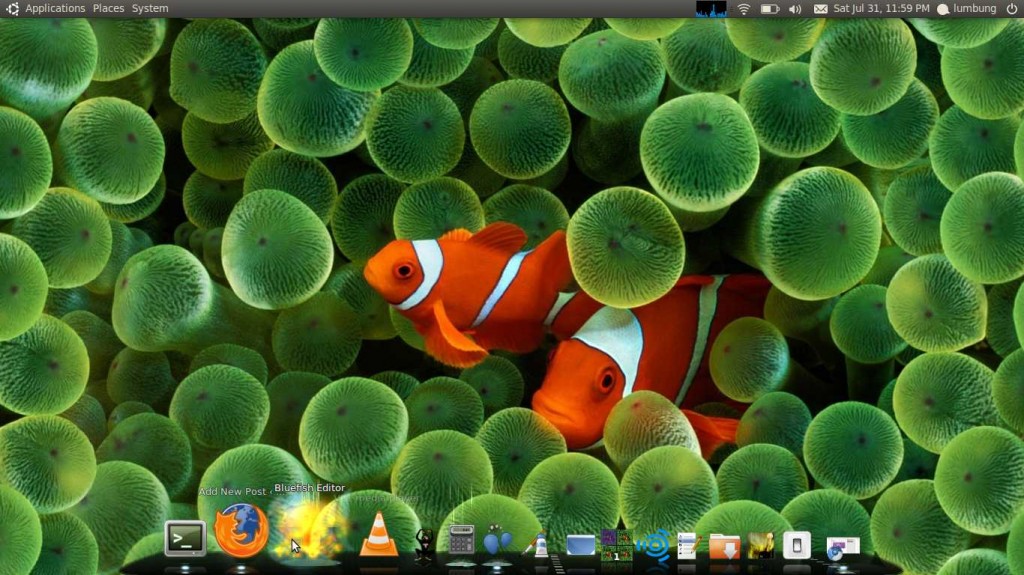Open the Places menu
Viewport: 1024px width, 575px height.
[x=108, y=8]
